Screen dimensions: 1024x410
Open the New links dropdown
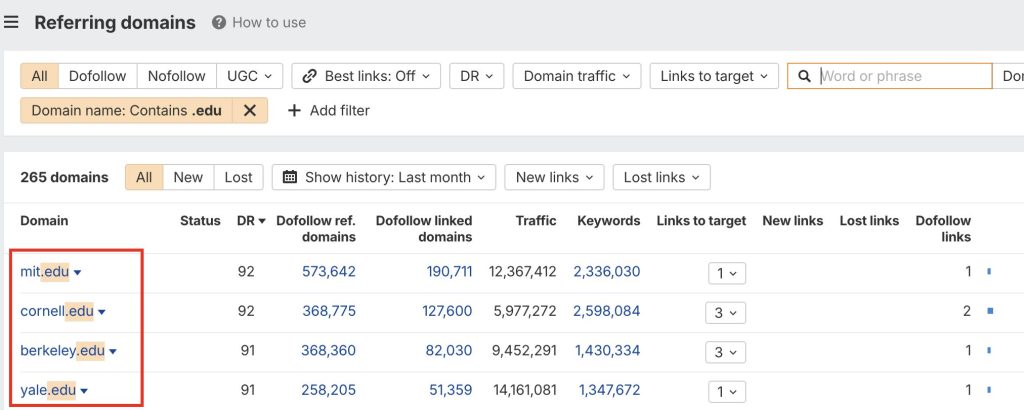tap(554, 177)
